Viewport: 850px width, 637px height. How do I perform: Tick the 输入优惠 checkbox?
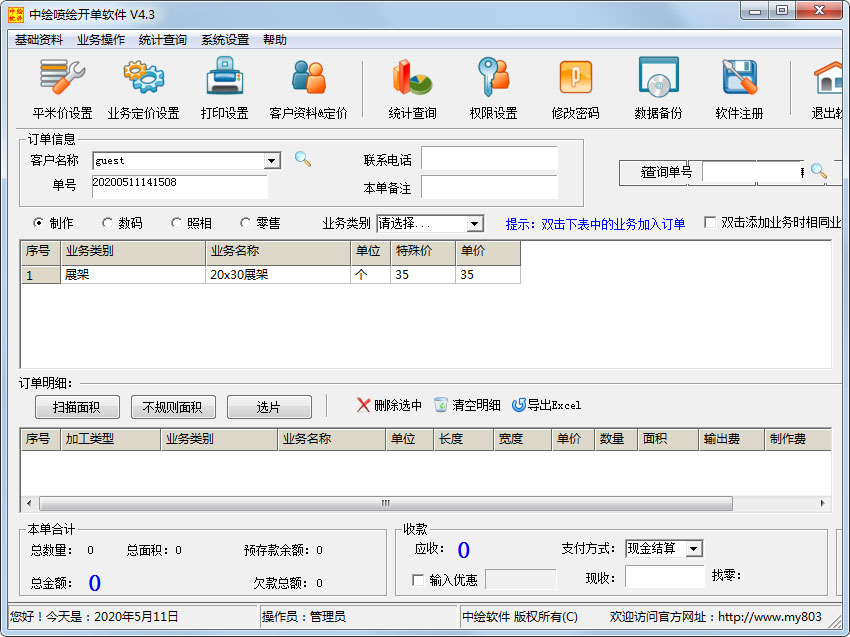418,580
